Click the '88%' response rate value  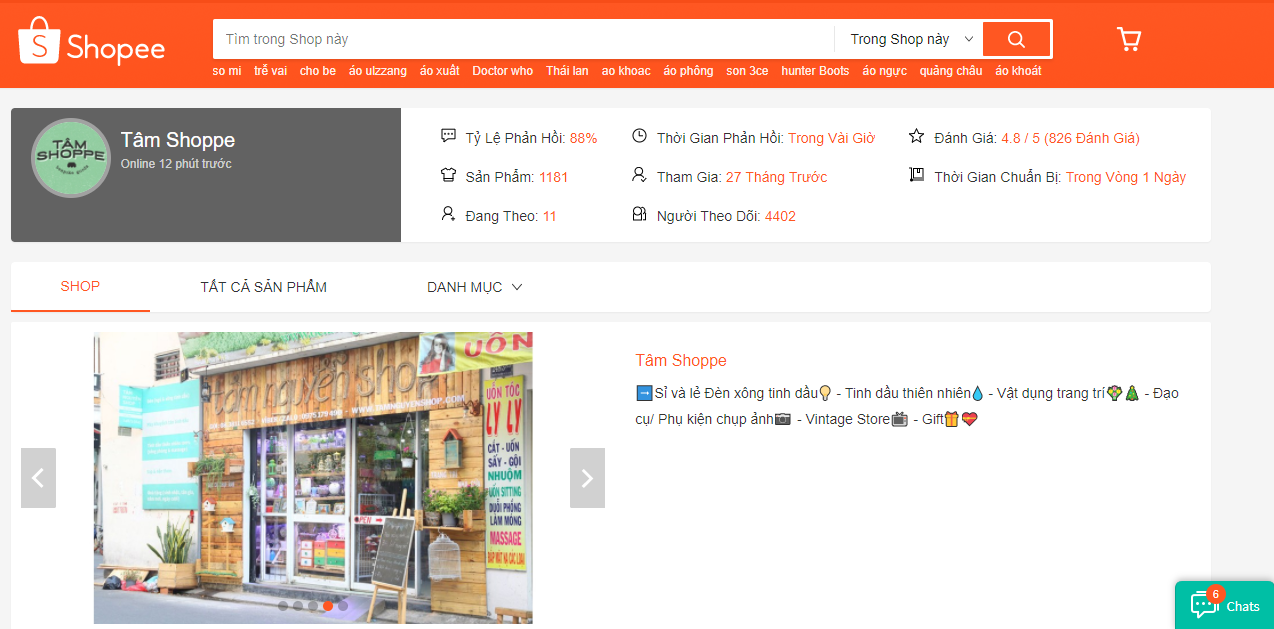point(583,138)
